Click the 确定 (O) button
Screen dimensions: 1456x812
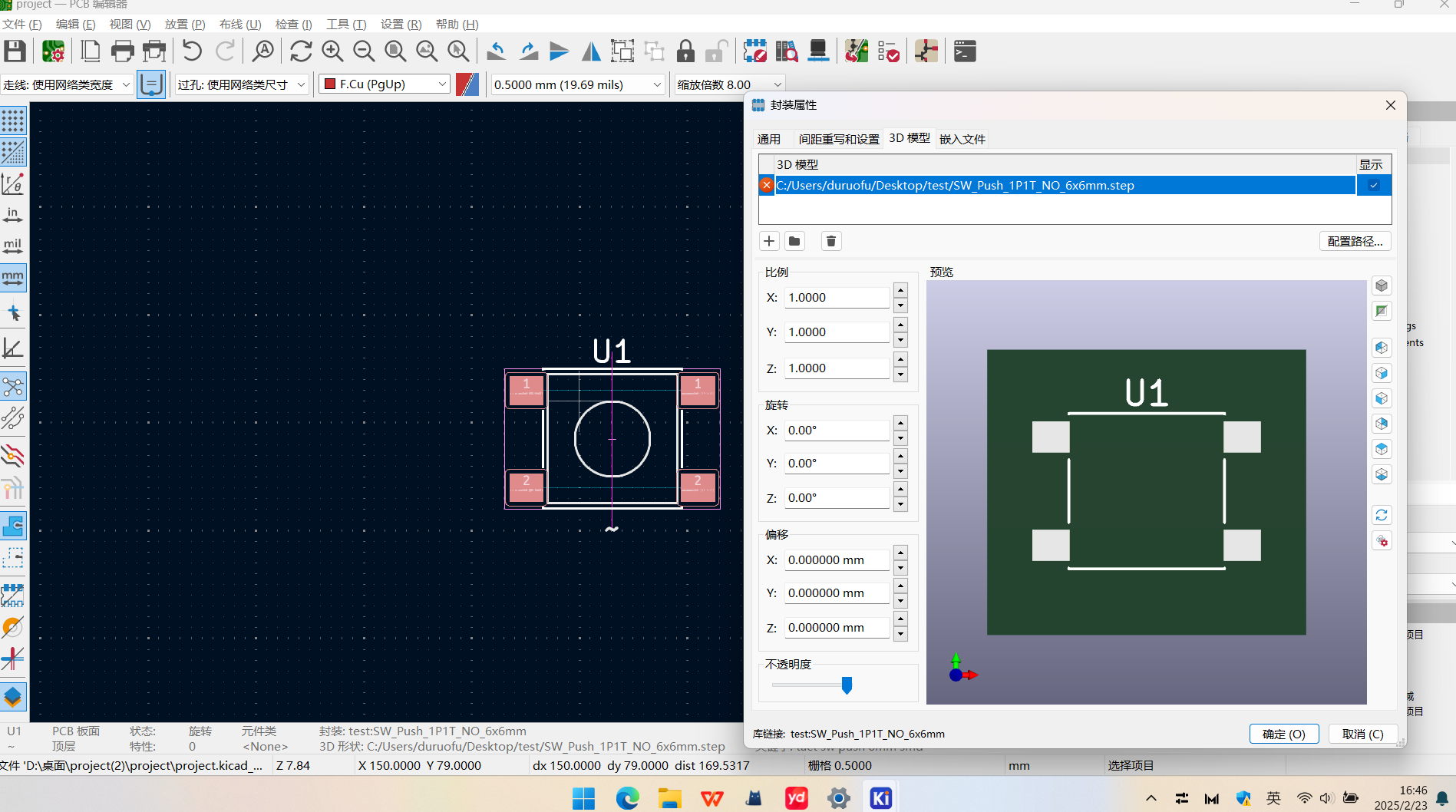click(1283, 734)
